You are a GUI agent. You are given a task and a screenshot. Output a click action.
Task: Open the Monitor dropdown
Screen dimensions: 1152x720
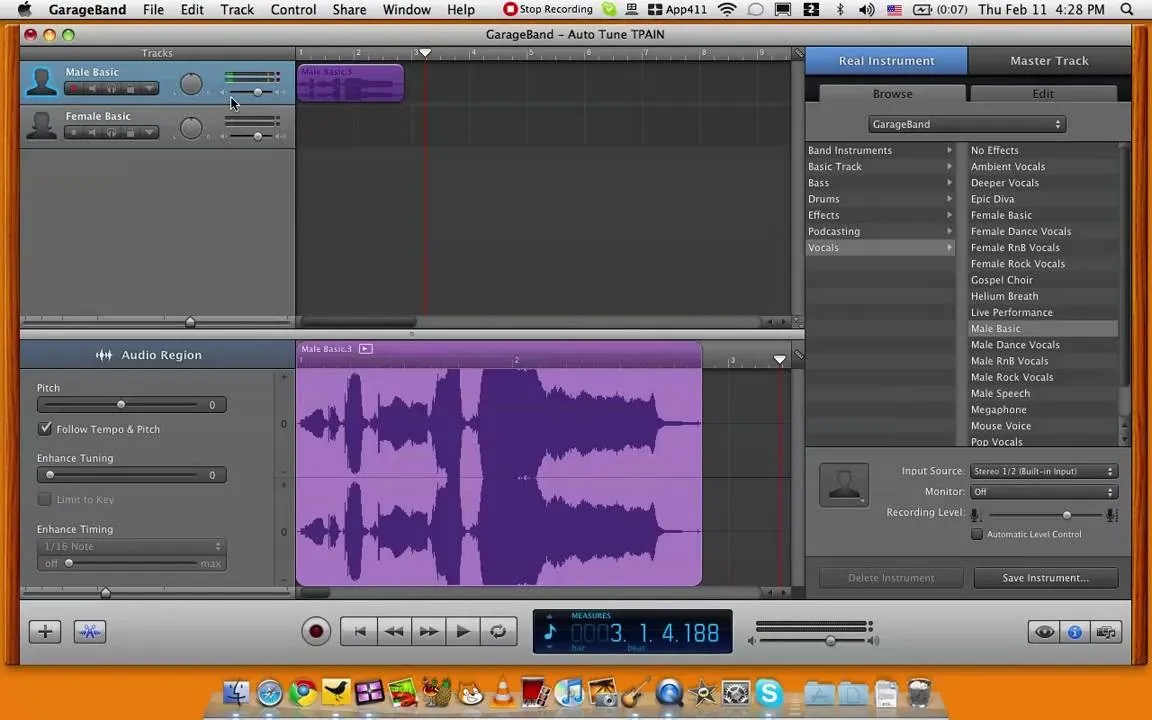[x=1044, y=492]
